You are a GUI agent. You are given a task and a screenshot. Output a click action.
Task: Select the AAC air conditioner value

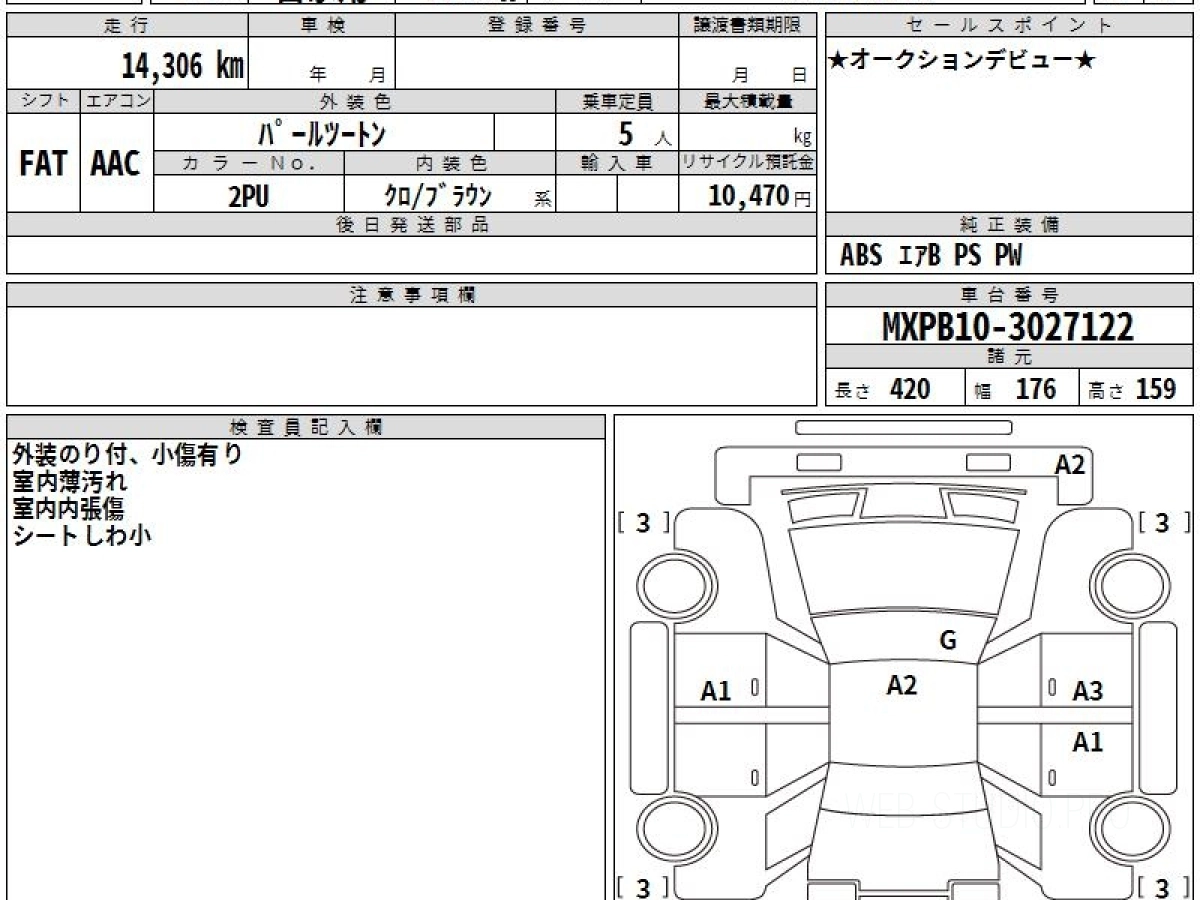click(x=116, y=164)
